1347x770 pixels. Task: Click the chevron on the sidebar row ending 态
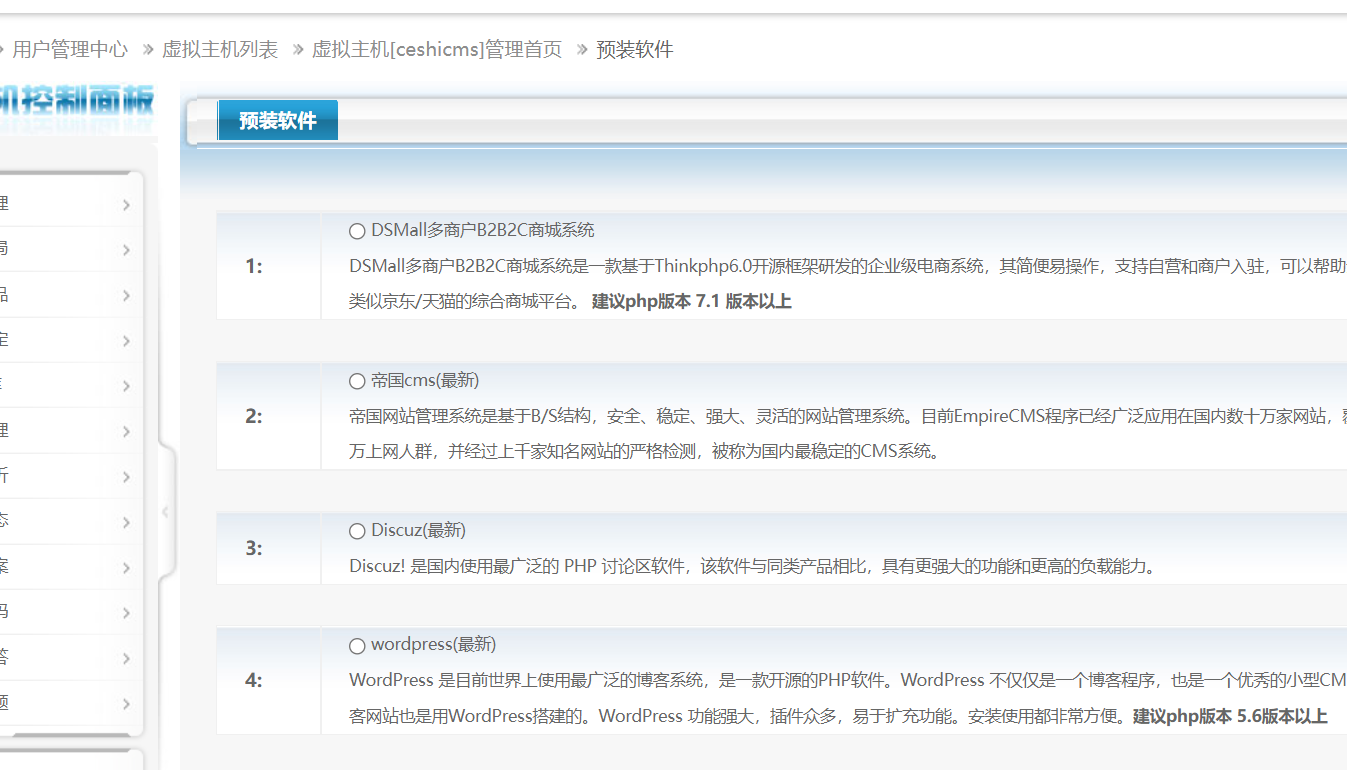(x=126, y=522)
